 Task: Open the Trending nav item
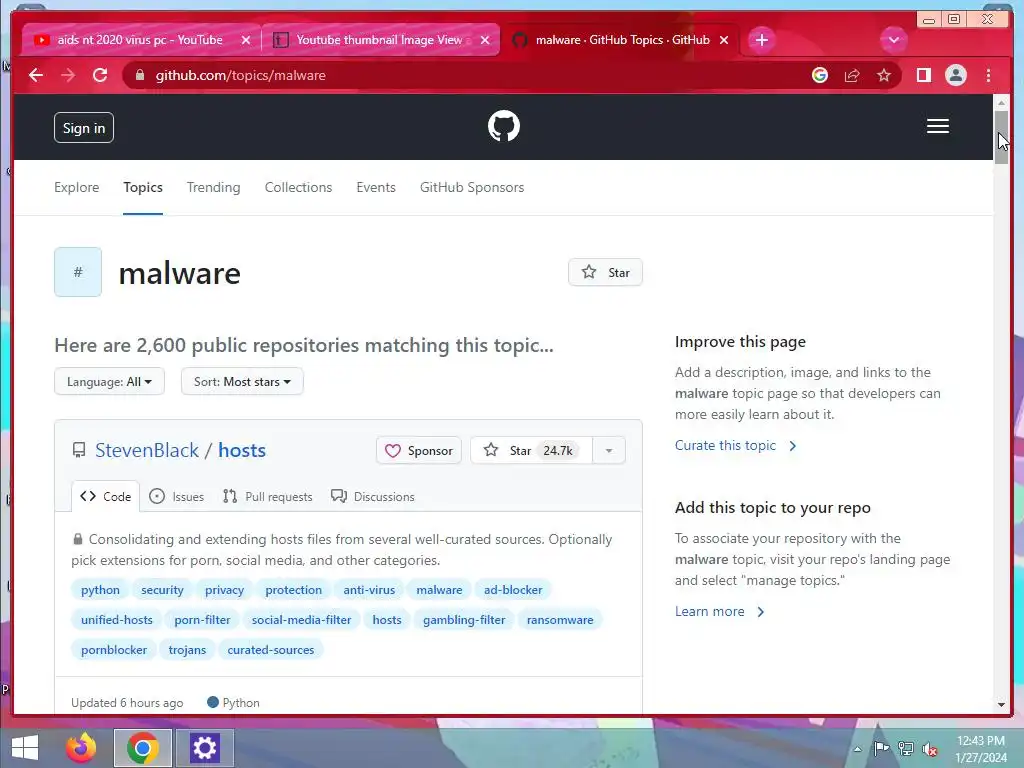click(x=214, y=187)
